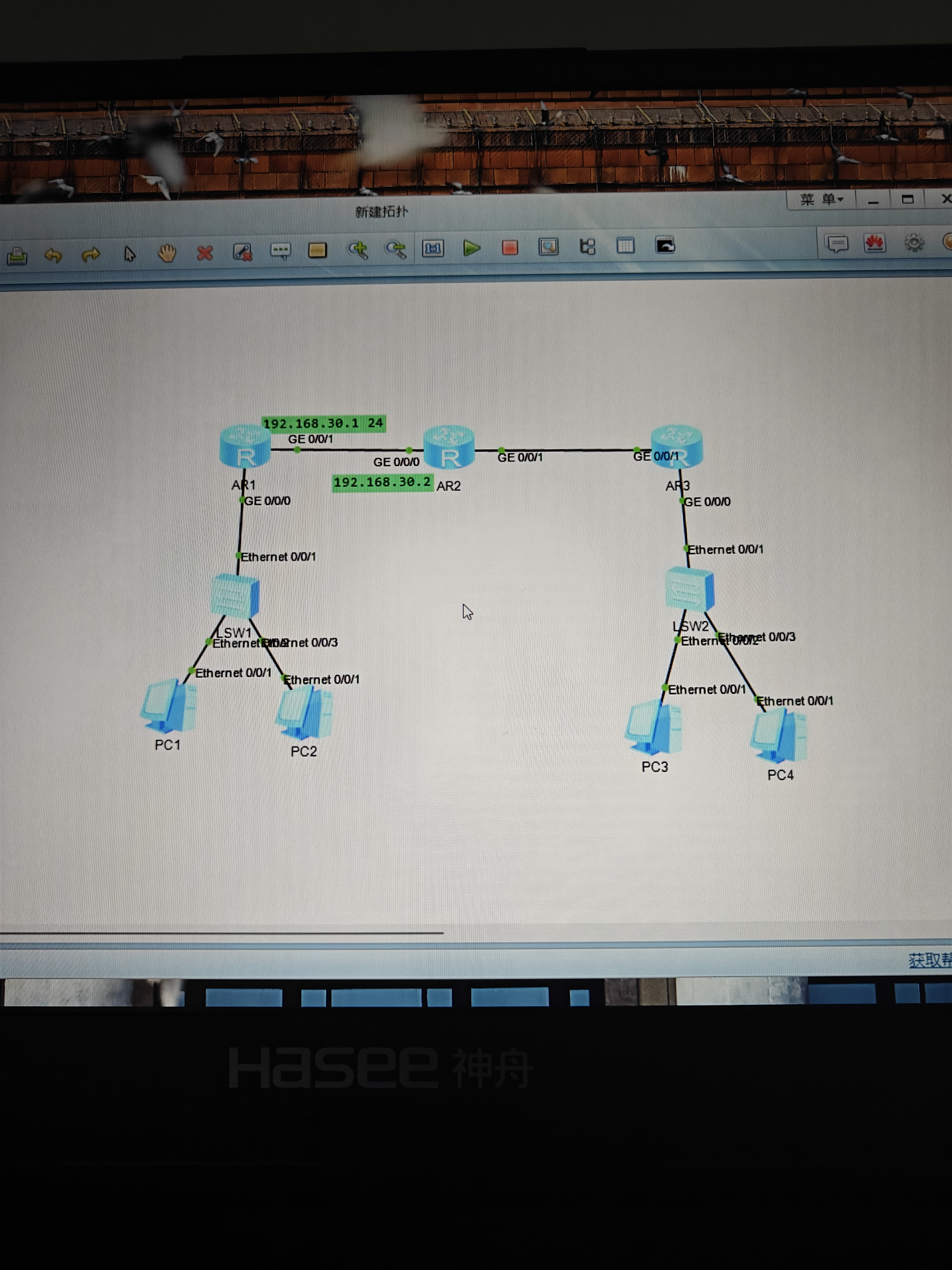Click the zoom in magnifier icon

[x=358, y=249]
